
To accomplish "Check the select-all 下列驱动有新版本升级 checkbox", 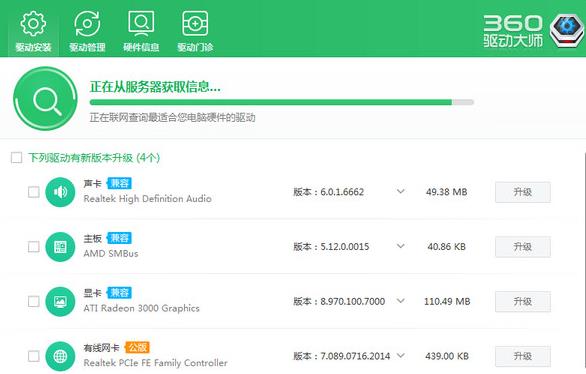I will (16, 158).
